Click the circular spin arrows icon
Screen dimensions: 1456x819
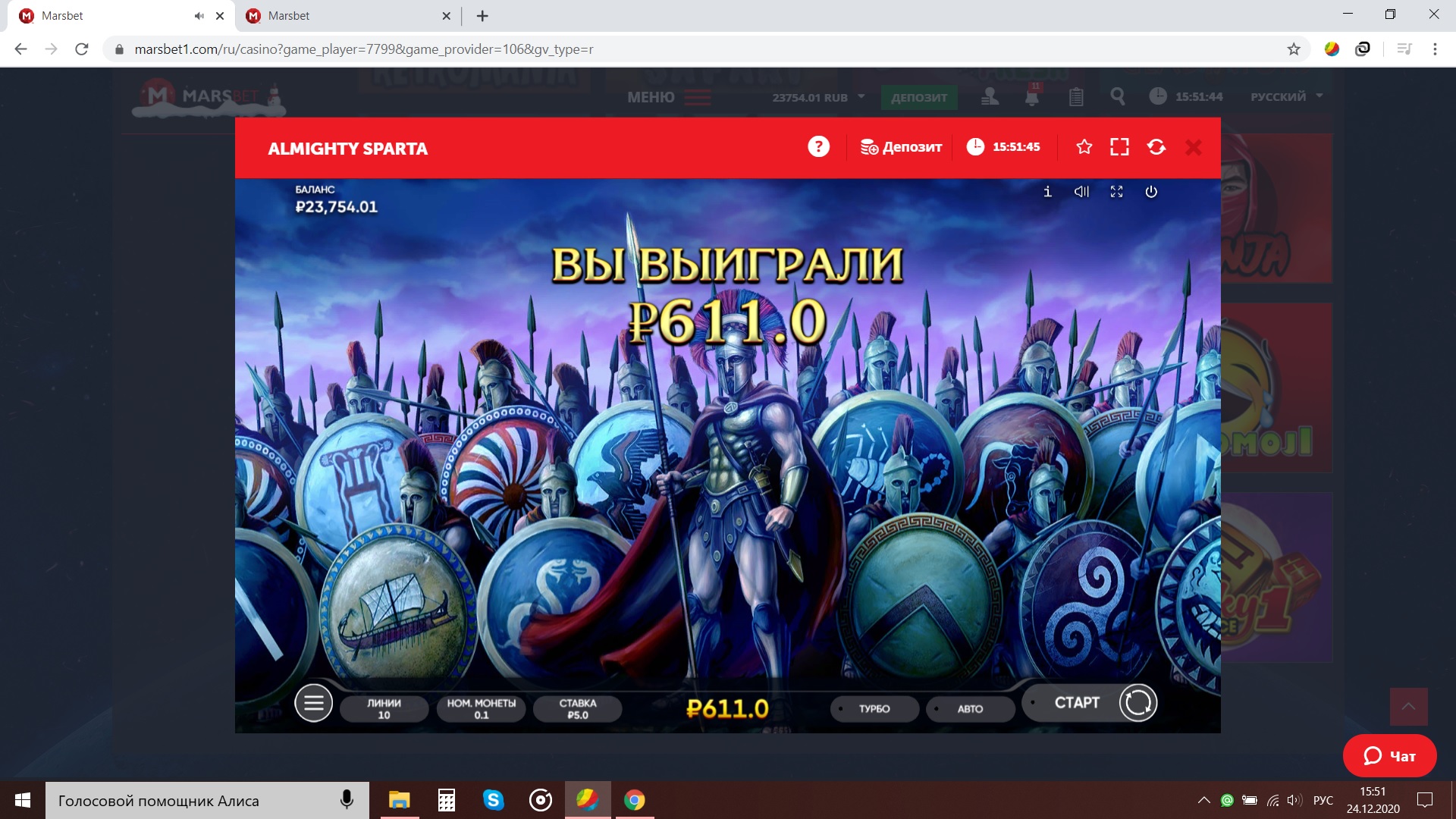(1138, 703)
